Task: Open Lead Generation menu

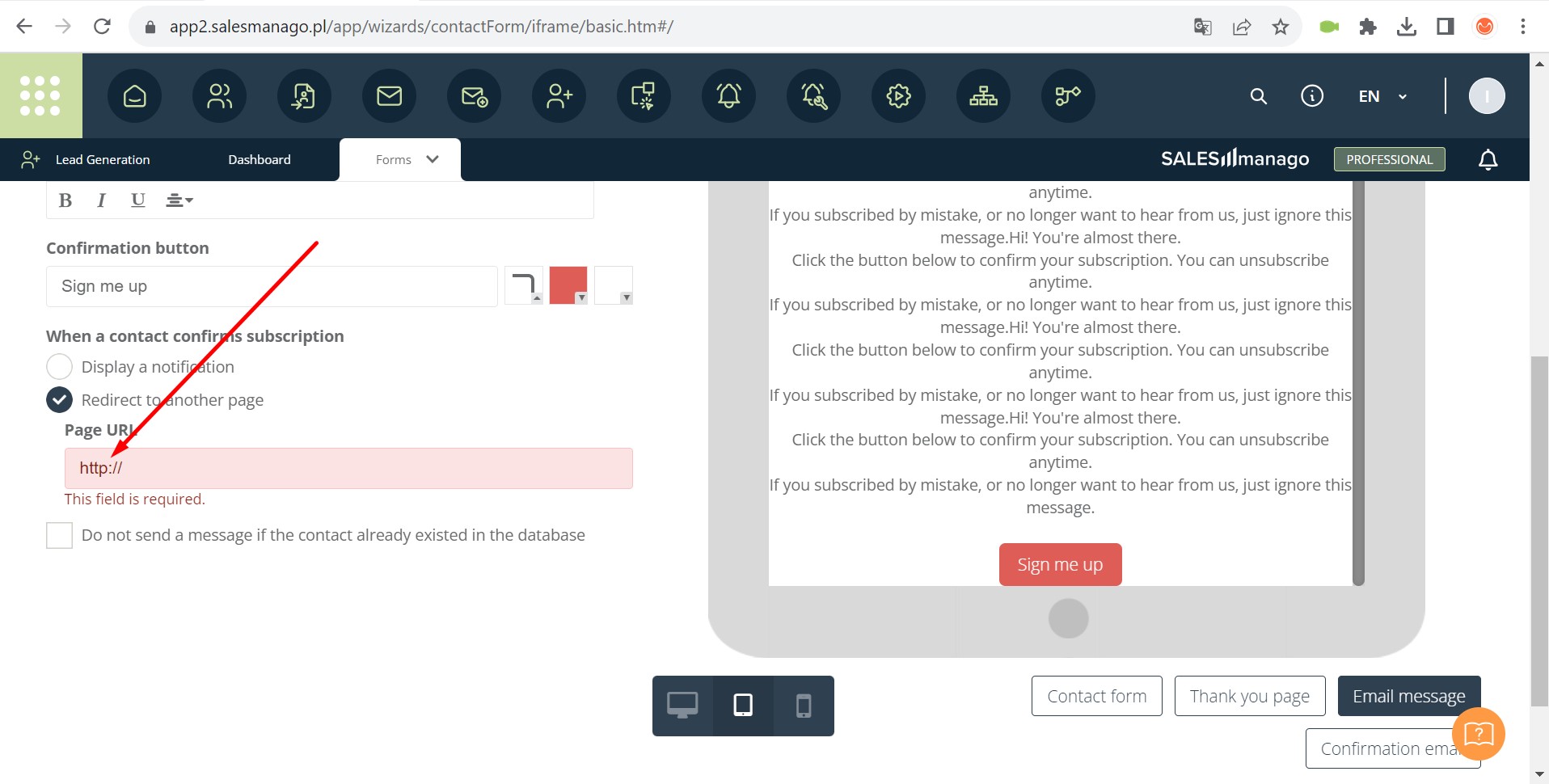Action: click(x=86, y=160)
